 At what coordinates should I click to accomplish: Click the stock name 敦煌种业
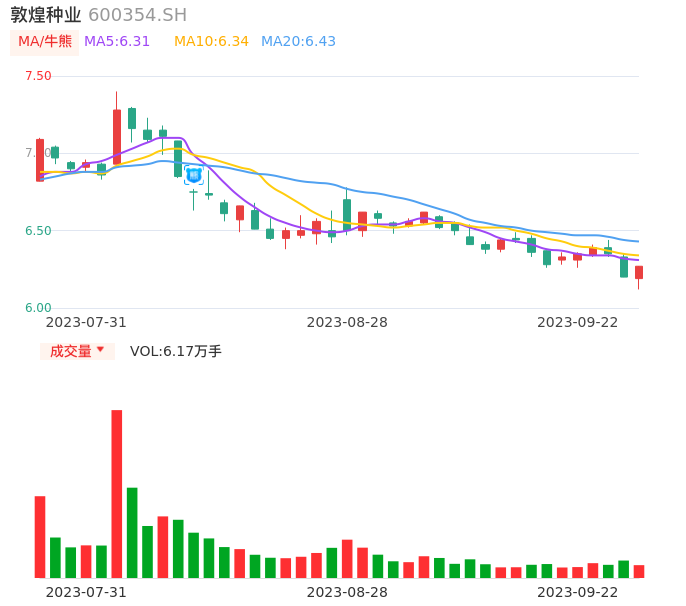click(46, 15)
